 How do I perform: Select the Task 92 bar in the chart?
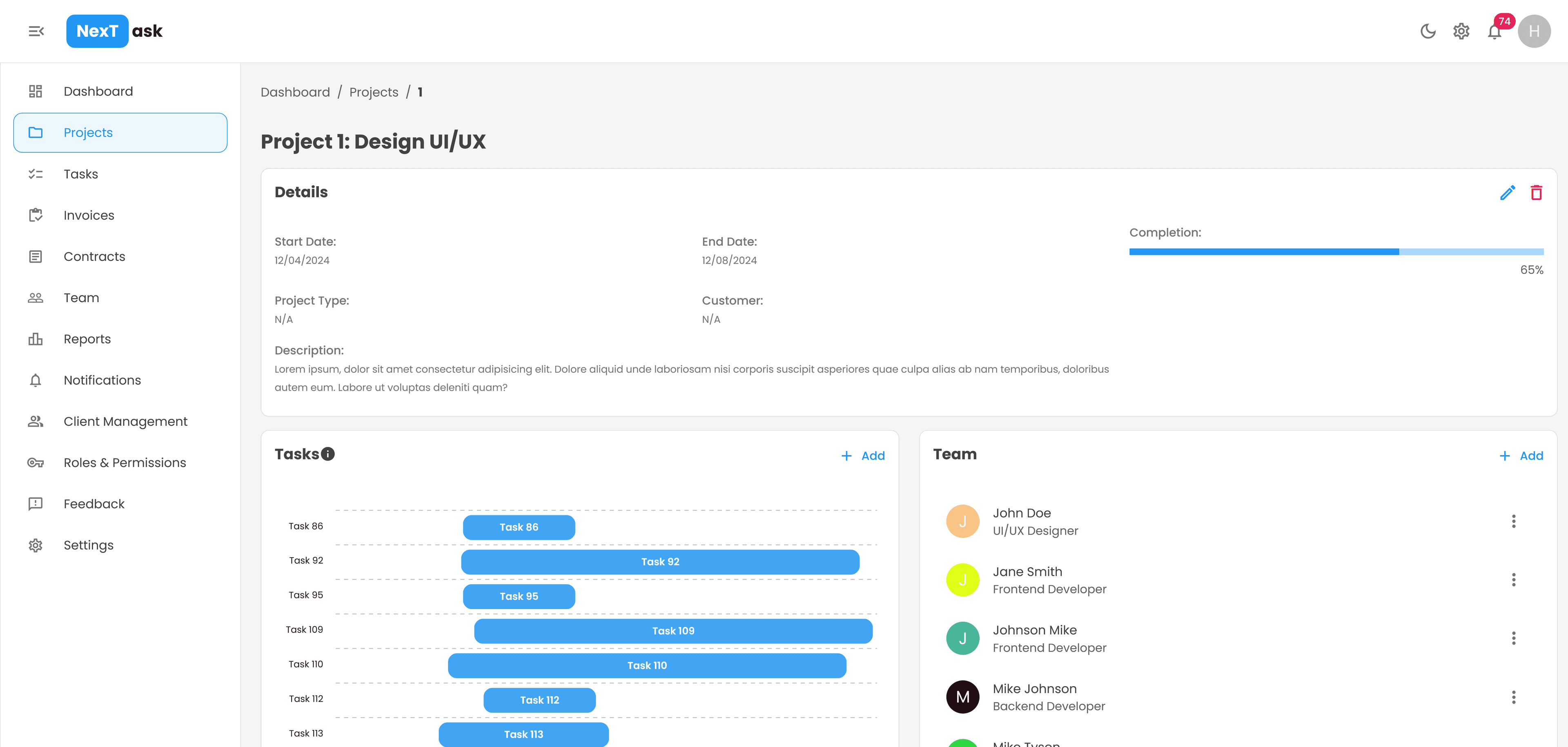point(660,561)
